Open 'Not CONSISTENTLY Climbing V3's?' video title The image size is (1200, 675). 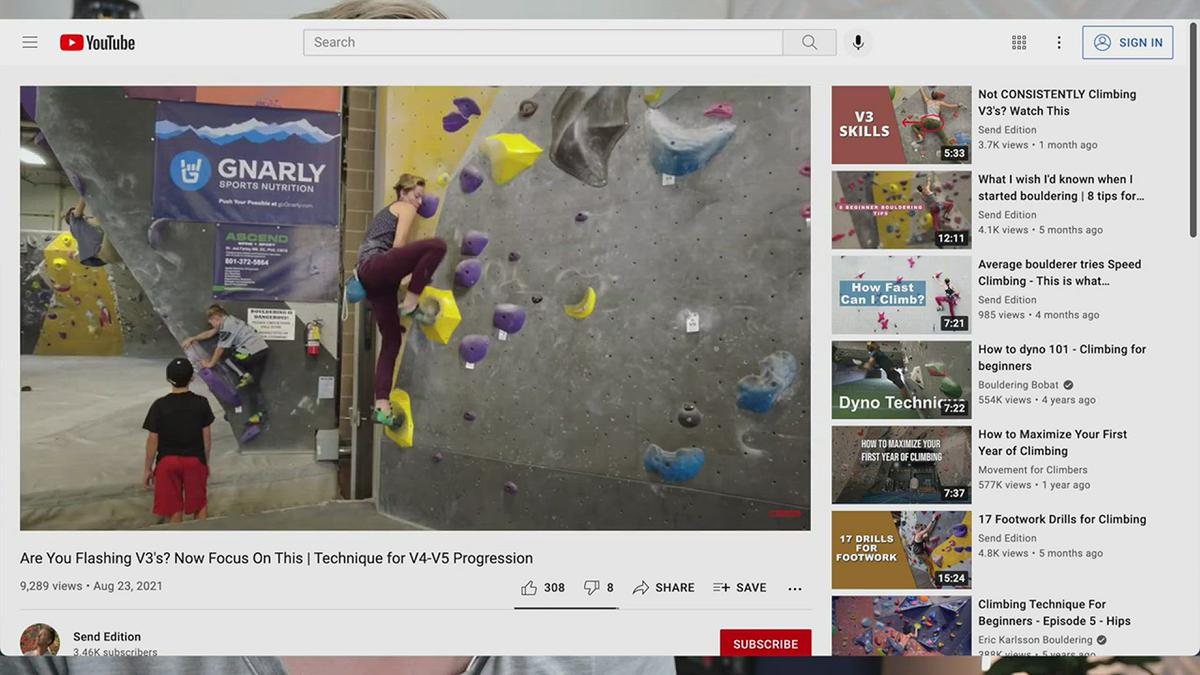click(x=1057, y=102)
